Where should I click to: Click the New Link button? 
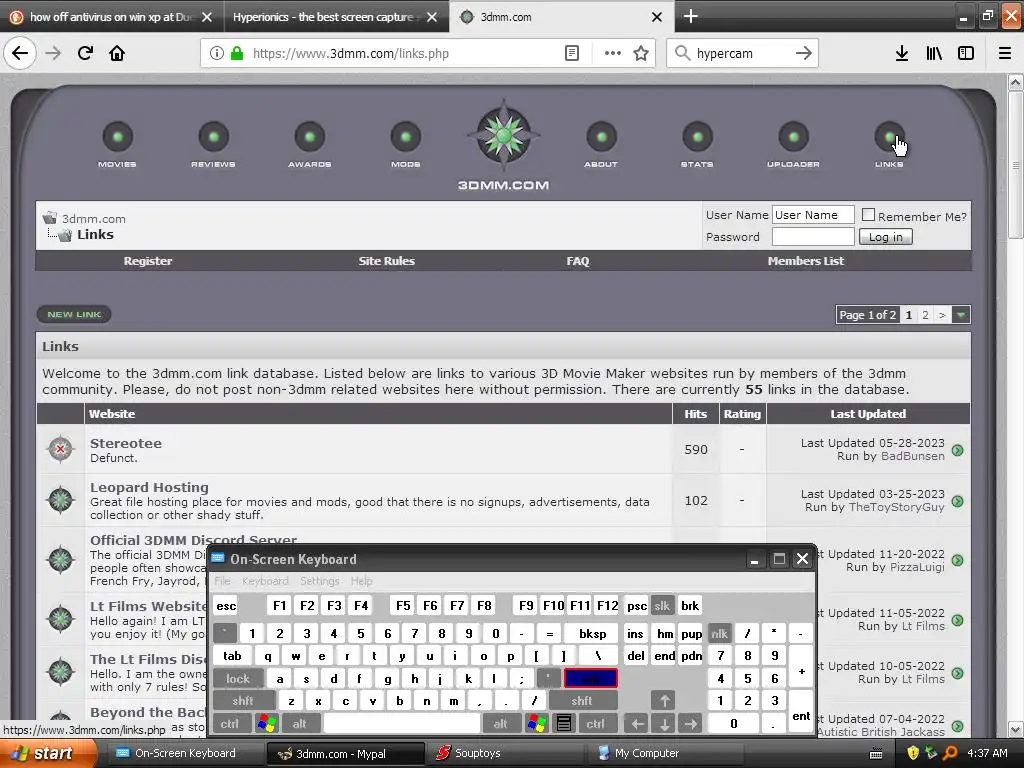pyautogui.click(x=74, y=314)
